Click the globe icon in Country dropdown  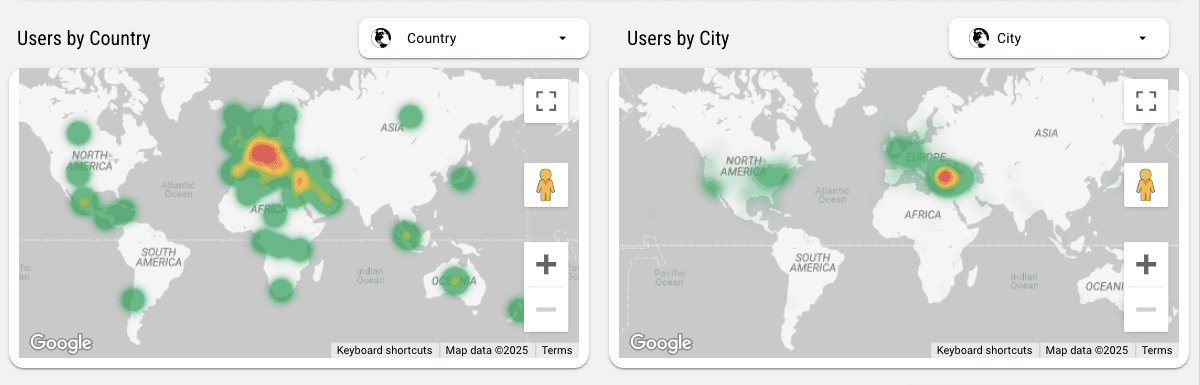381,38
